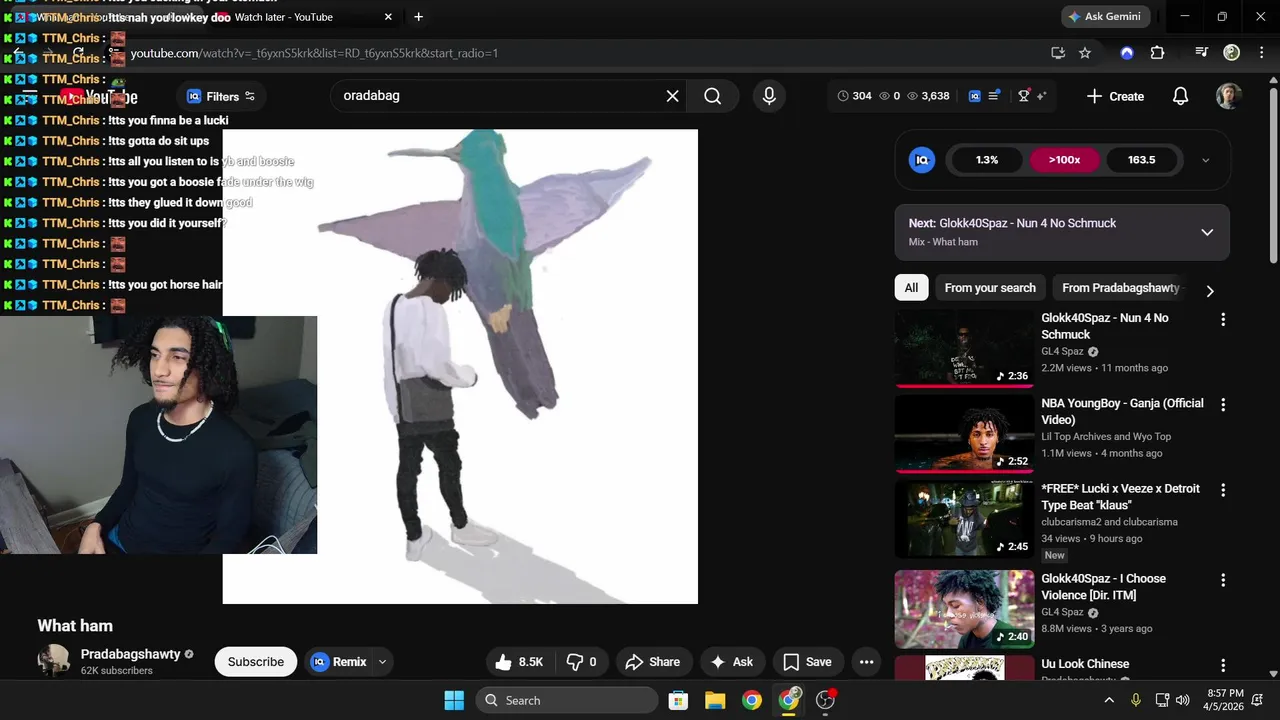The width and height of the screenshot is (1280, 720).
Task: Click the Share button
Action: pos(652,662)
